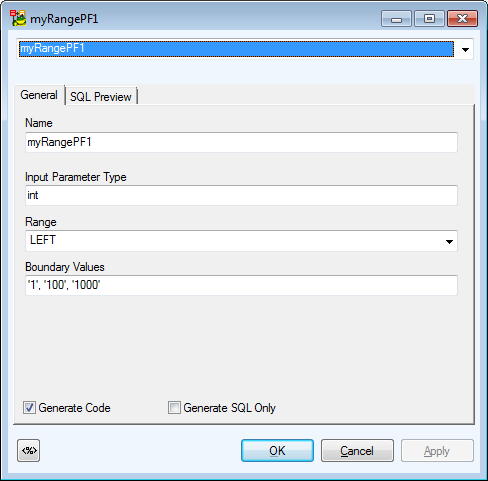488x481 pixels.
Task: Enable the Generate SQL Only checkbox
Action: tap(174, 408)
